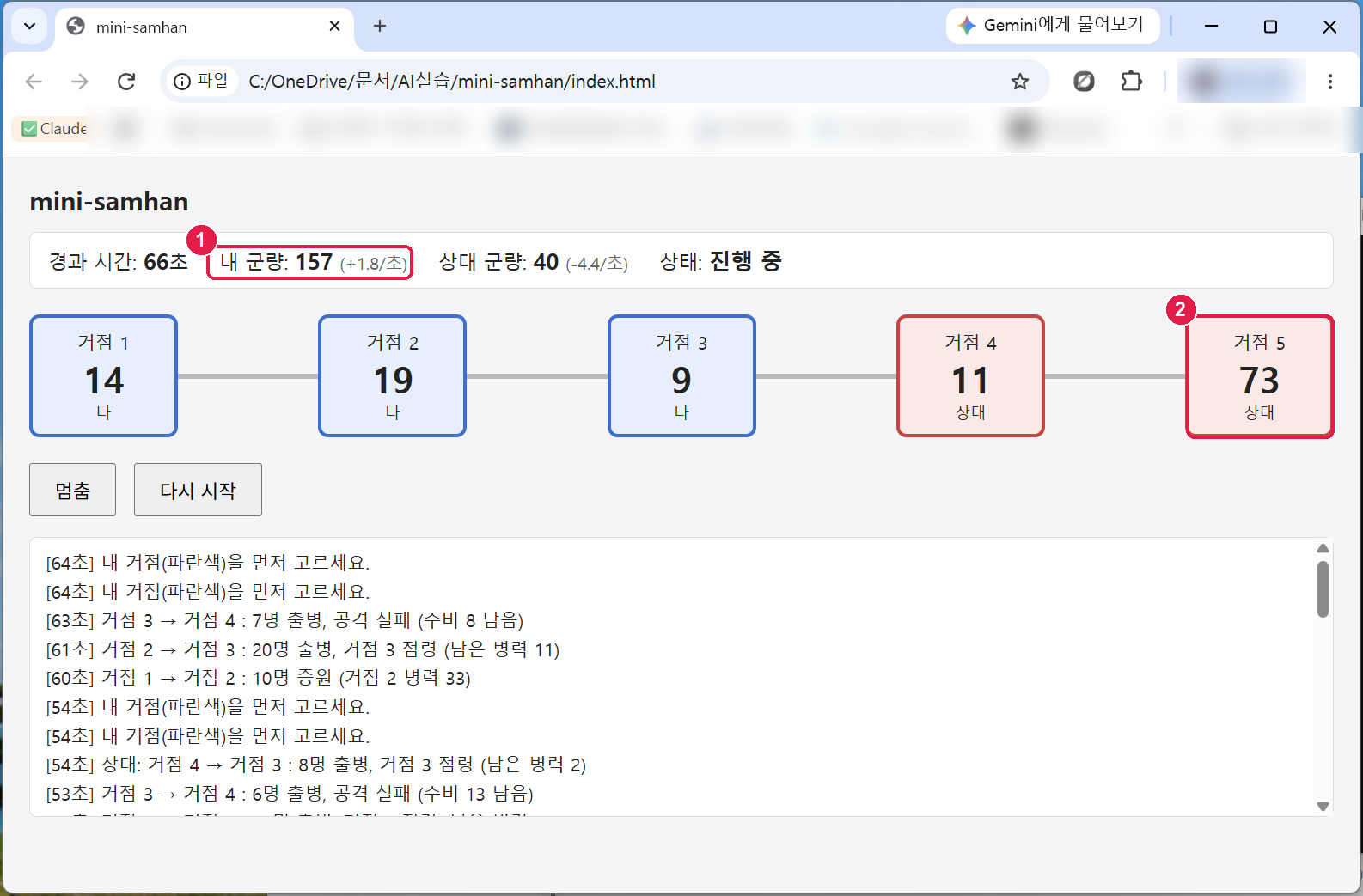Click the 53초 log entry about 6명 출병

[290, 794]
